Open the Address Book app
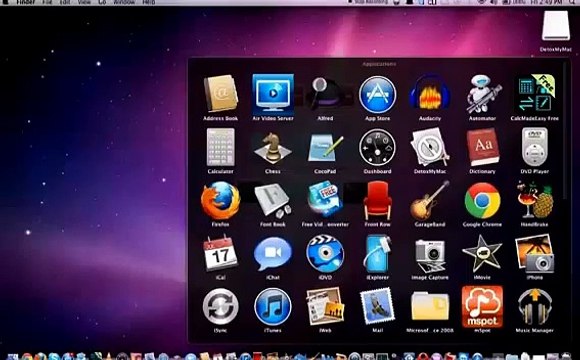This screenshot has height=360, width=580. 220,94
